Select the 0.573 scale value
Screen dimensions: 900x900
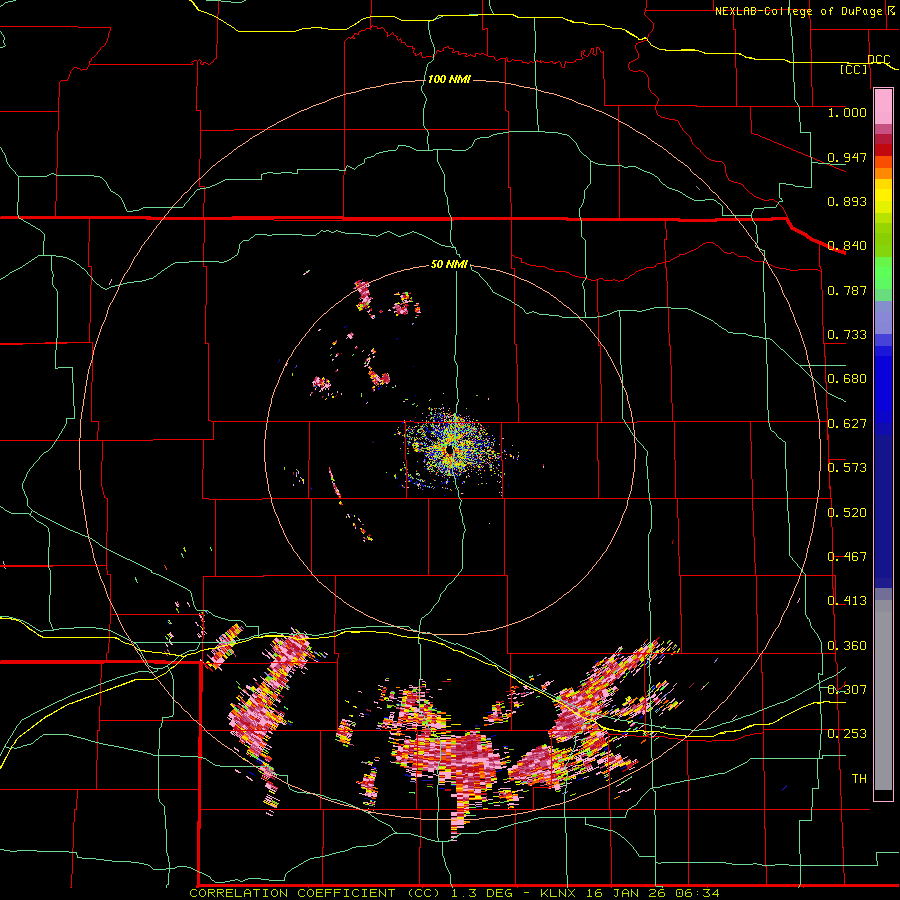(847, 468)
